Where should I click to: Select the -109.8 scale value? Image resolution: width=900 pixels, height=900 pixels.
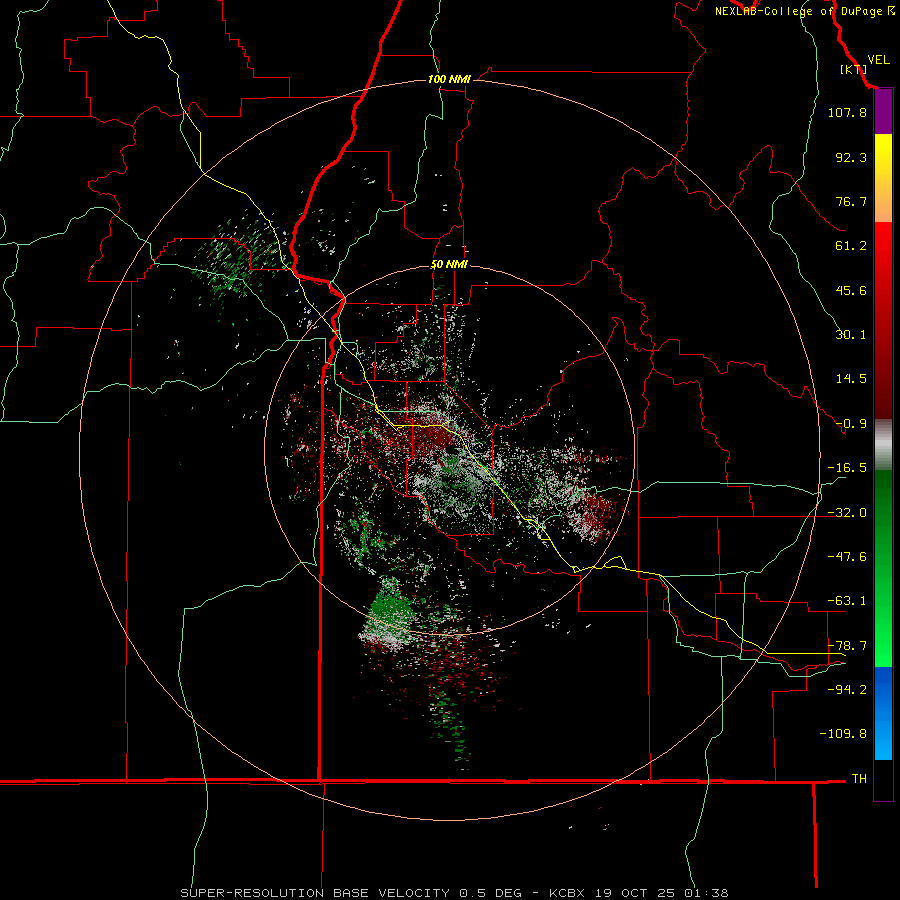point(843,734)
